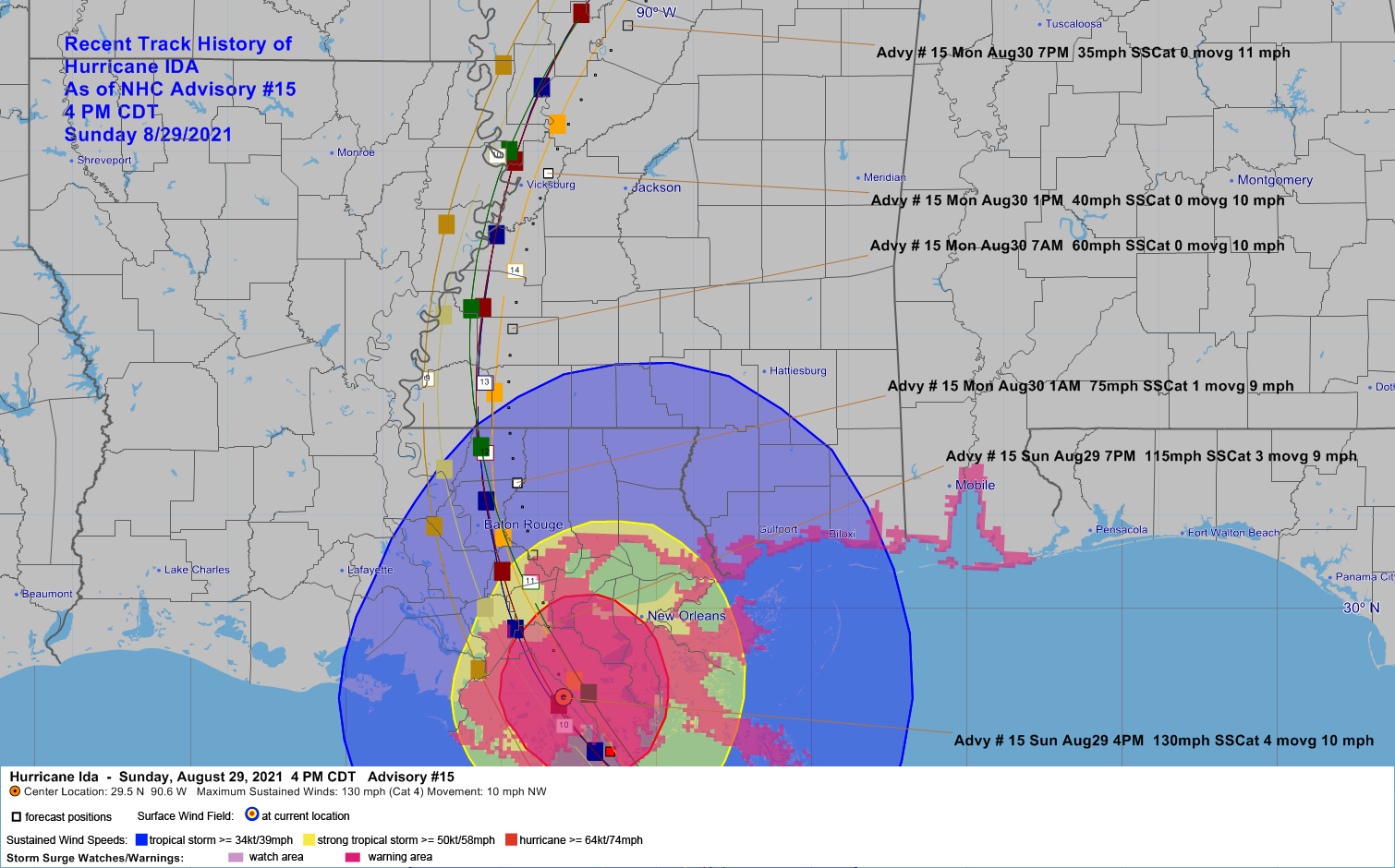Click the yellow strong tropical storm swatch

309,840
